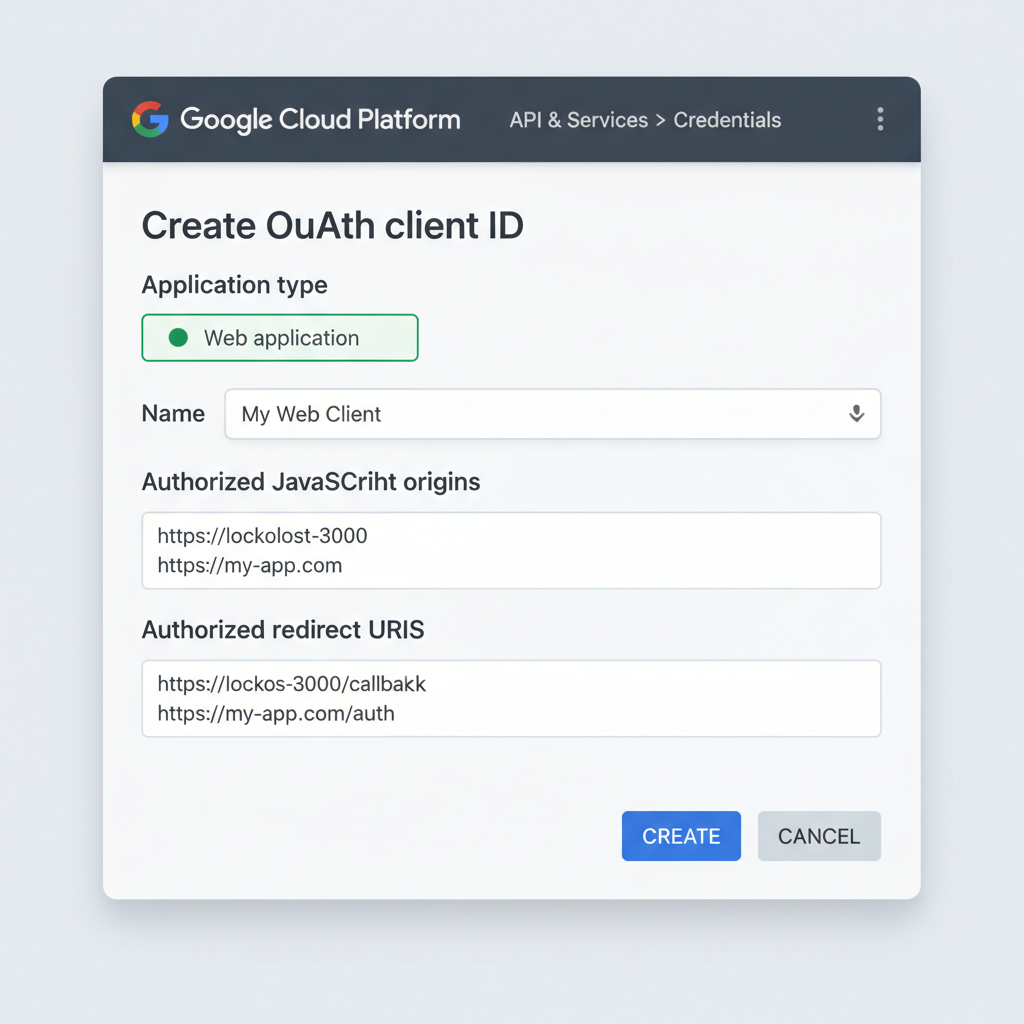Click the Authorized JavaScript origins text area
This screenshot has width=1024, height=1024.
coord(511,550)
